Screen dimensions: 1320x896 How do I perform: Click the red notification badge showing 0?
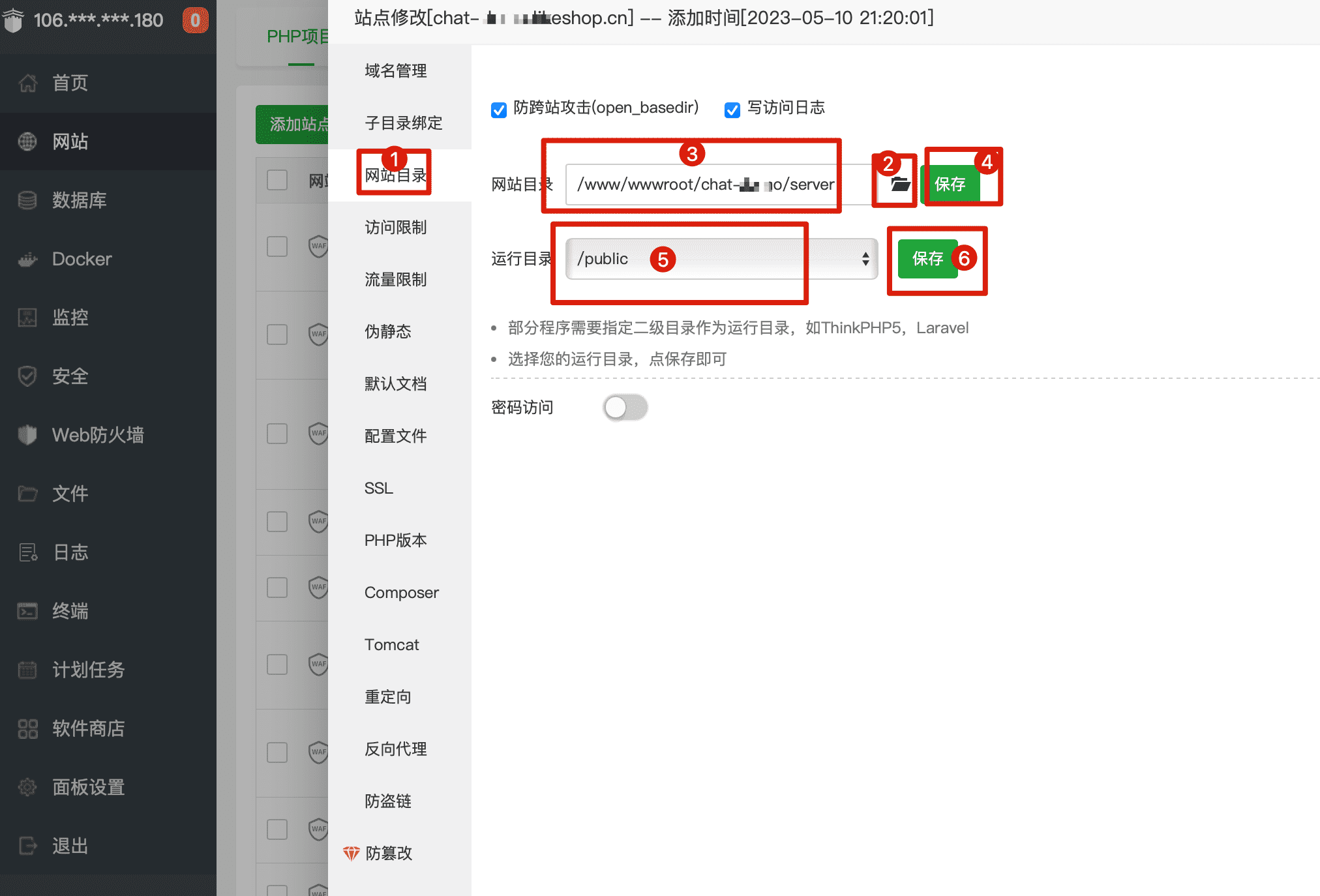pyautogui.click(x=195, y=20)
